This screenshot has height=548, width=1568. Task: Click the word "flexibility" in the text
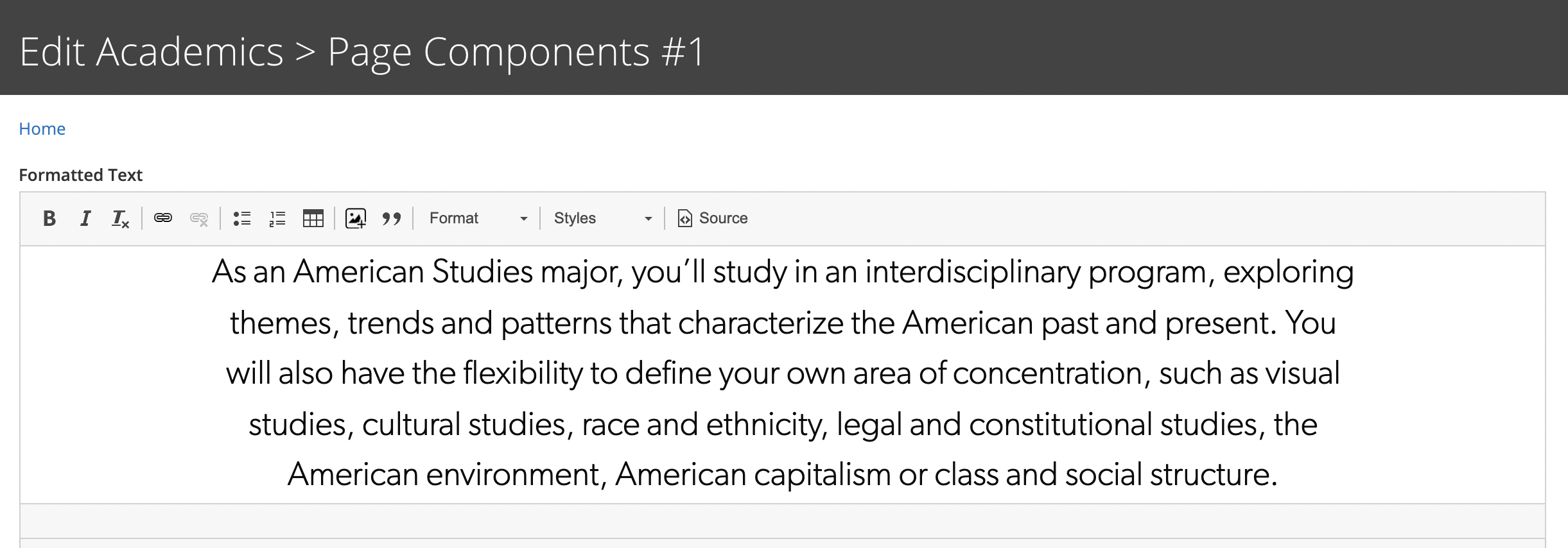(x=522, y=373)
